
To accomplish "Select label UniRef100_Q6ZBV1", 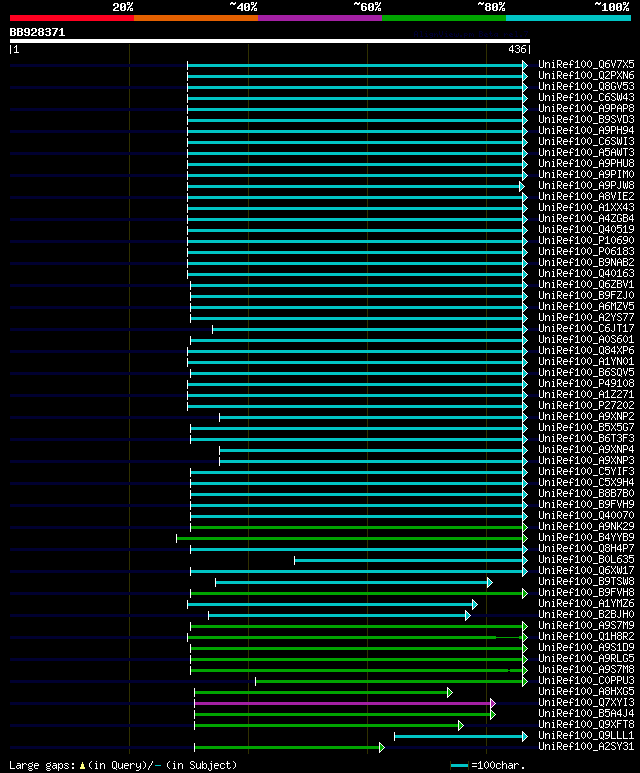I will 586,285.
